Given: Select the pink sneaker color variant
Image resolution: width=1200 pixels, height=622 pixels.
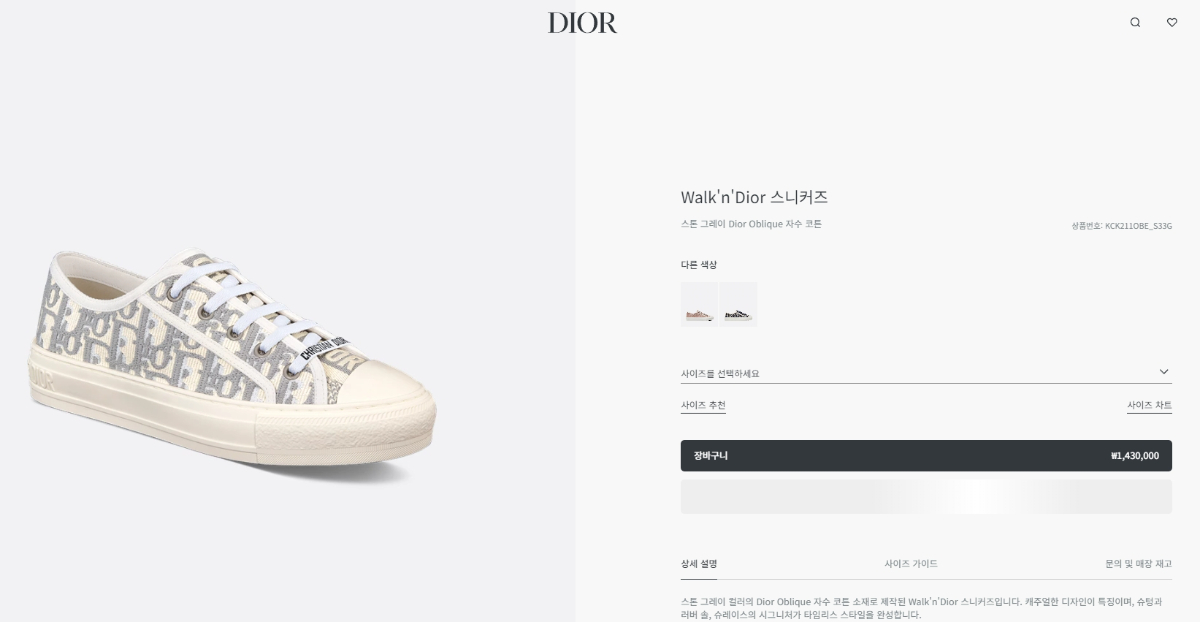Looking at the screenshot, I should pos(699,304).
